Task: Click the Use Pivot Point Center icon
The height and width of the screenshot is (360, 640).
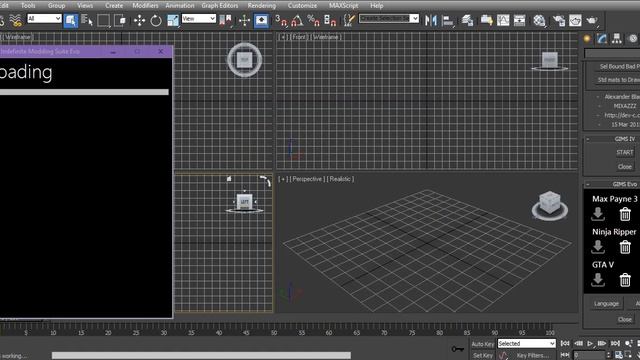Action: point(225,20)
